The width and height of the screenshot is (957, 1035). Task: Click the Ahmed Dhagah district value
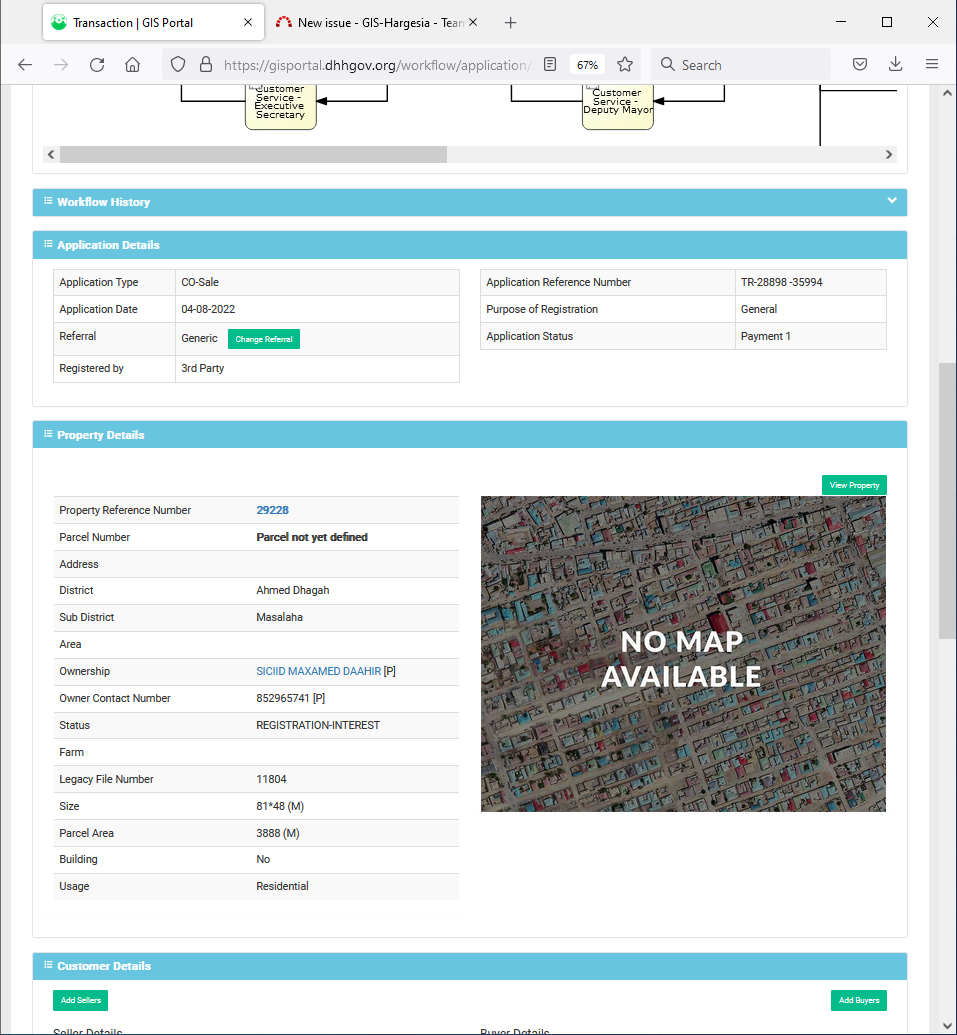(x=292, y=590)
